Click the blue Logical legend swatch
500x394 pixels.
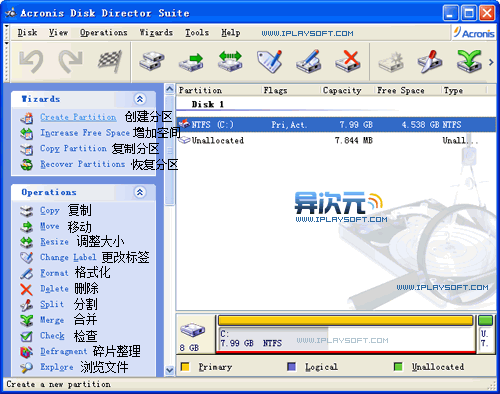(292, 367)
